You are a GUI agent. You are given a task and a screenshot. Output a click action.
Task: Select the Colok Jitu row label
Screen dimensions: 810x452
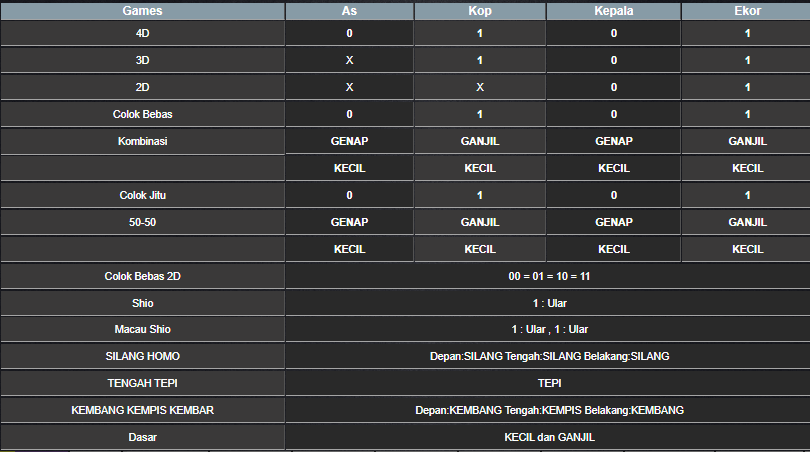point(143,195)
